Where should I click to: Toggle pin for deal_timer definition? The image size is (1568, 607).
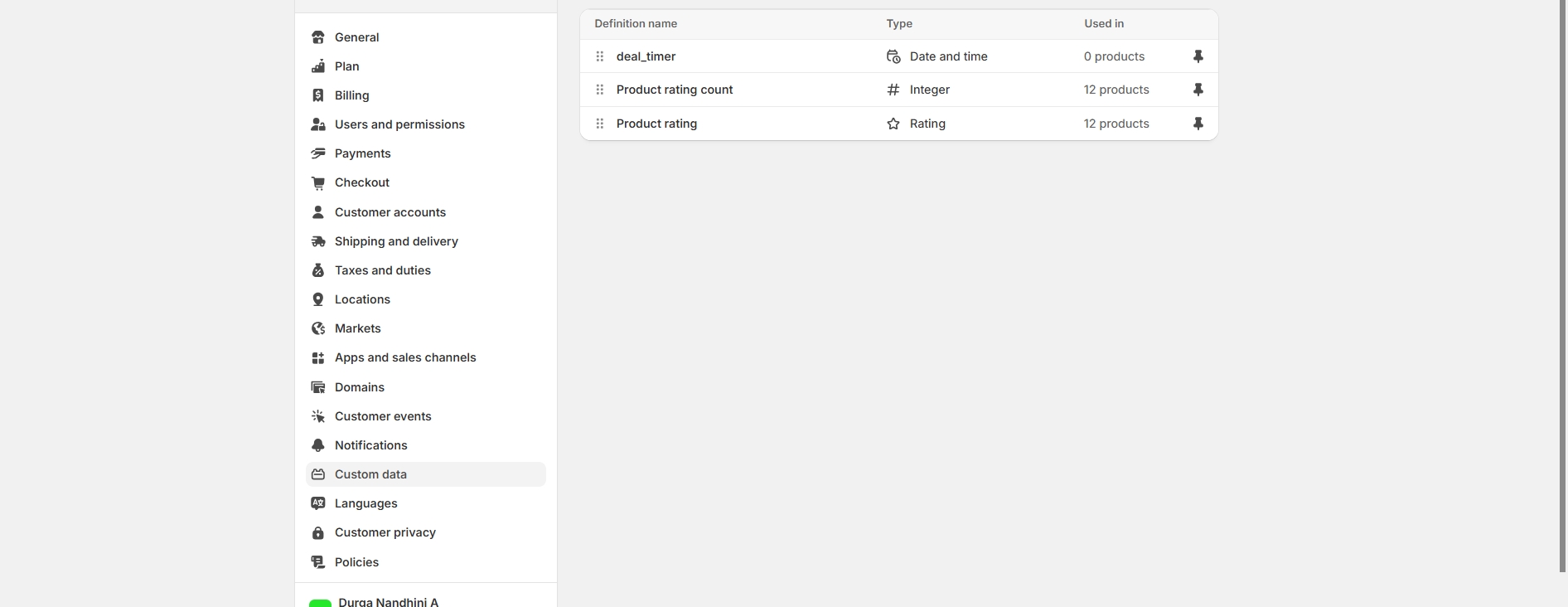[x=1198, y=56]
